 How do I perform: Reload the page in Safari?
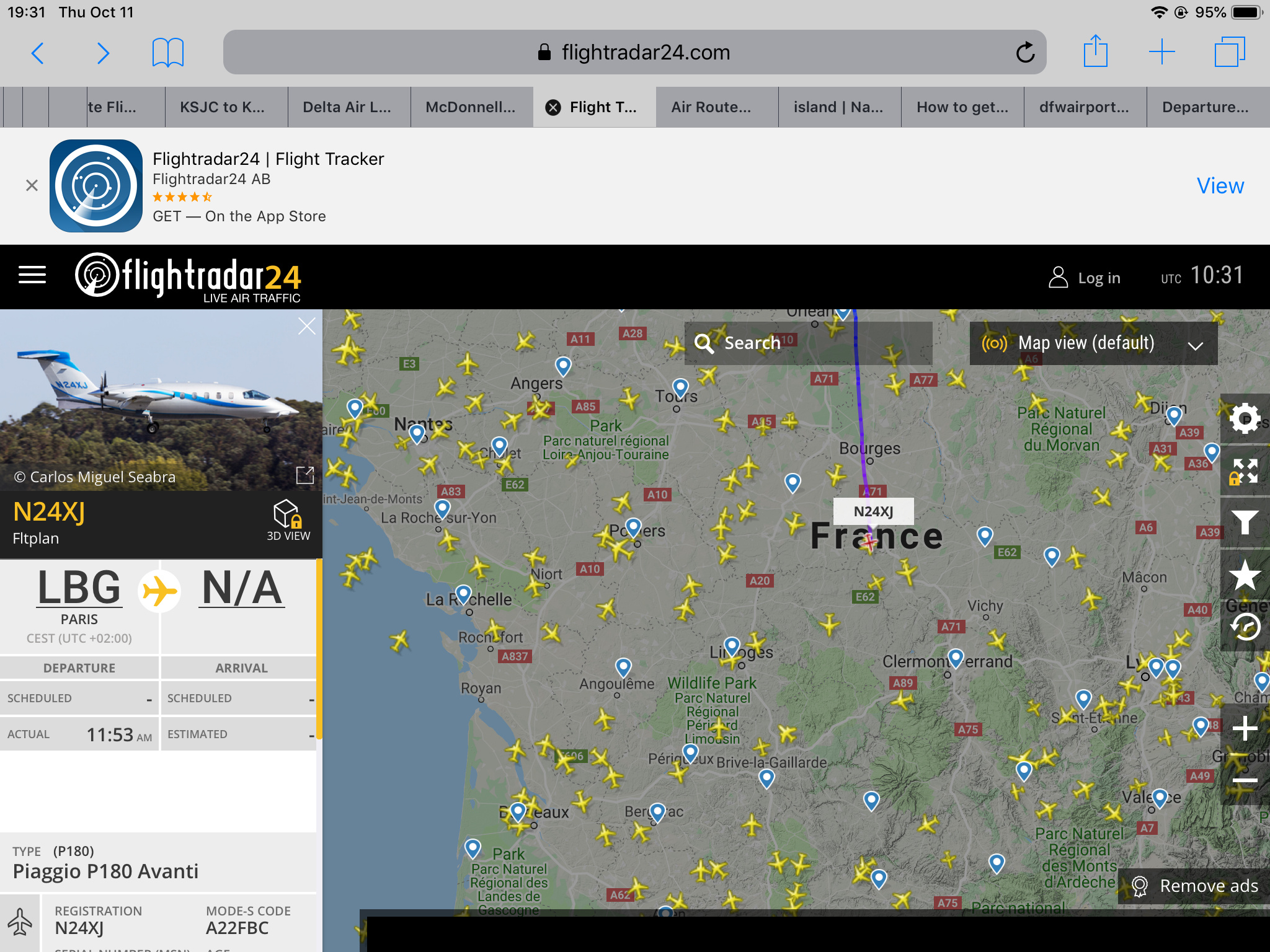coord(1025,53)
